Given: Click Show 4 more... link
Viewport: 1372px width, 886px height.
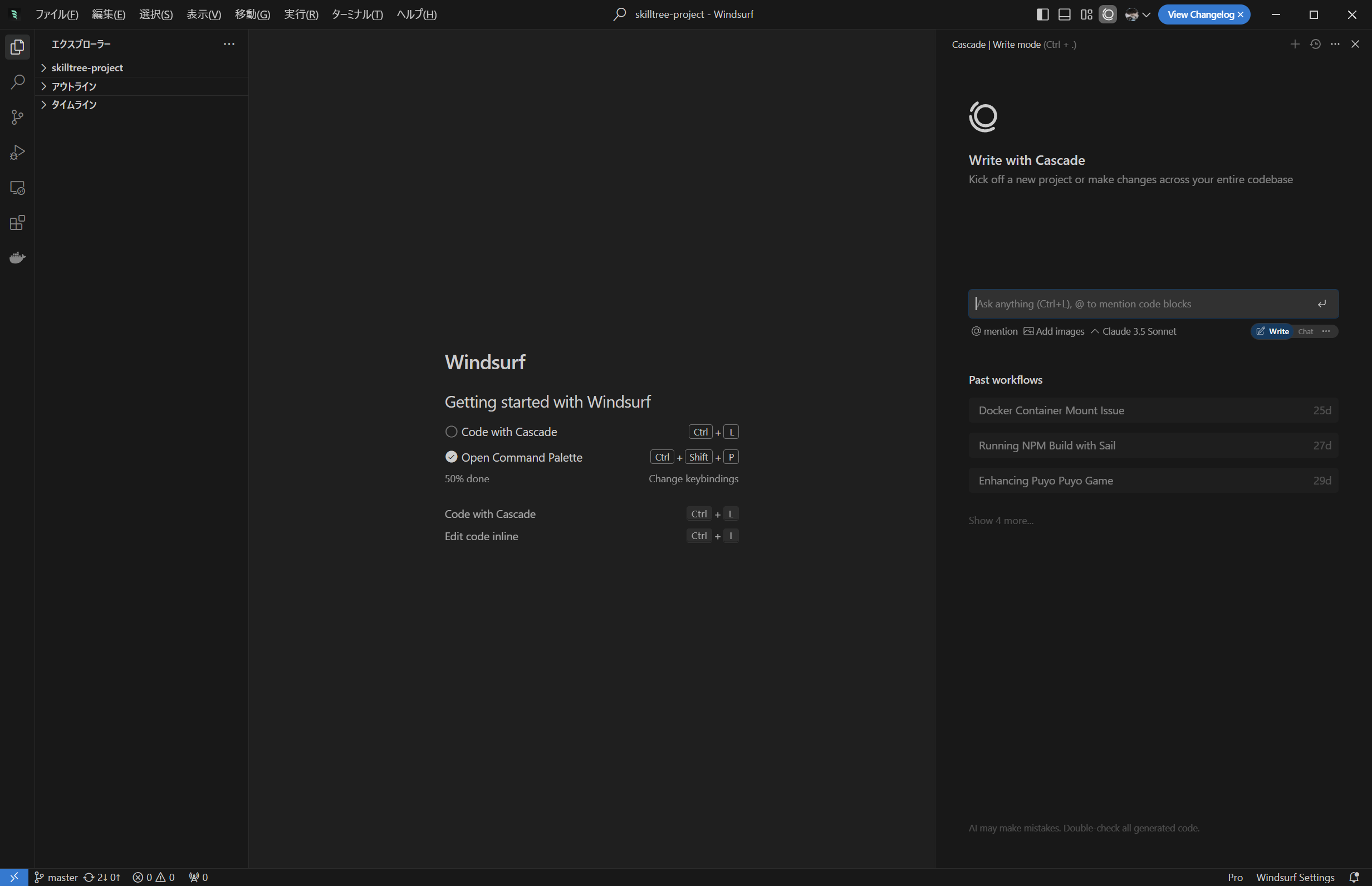Looking at the screenshot, I should click(1001, 520).
